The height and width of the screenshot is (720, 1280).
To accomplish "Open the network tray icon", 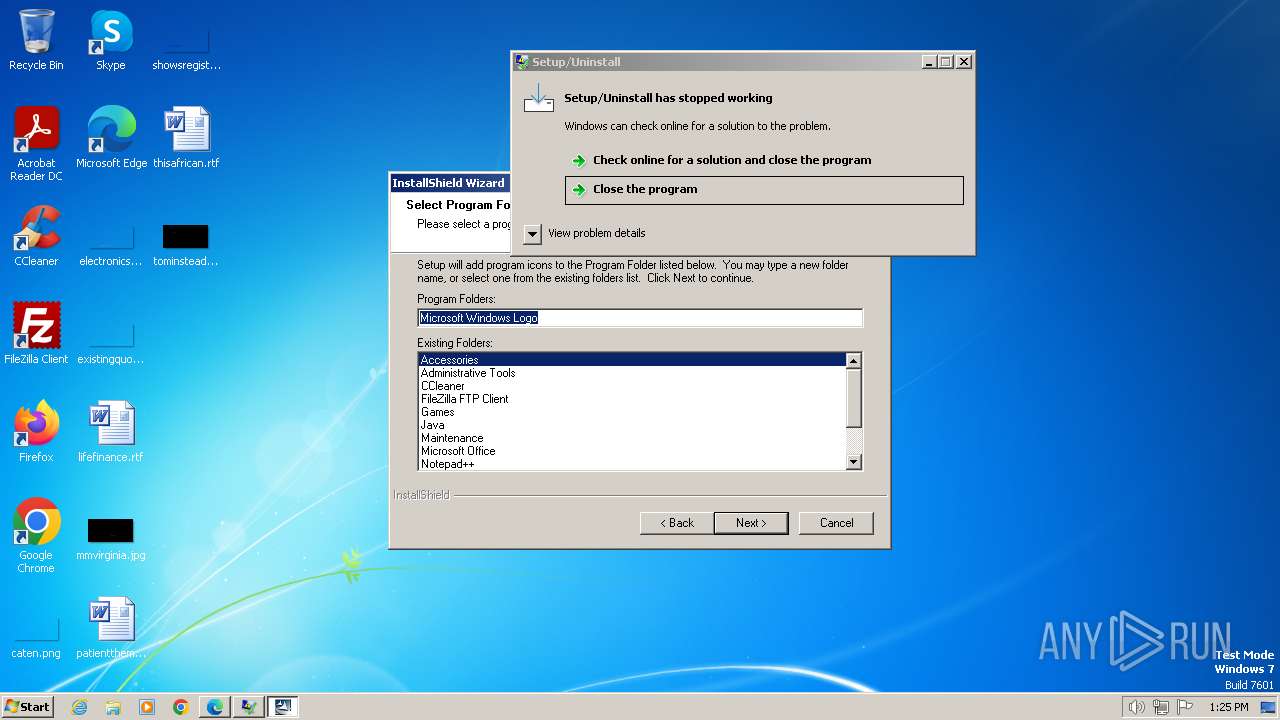I will (x=1161, y=707).
